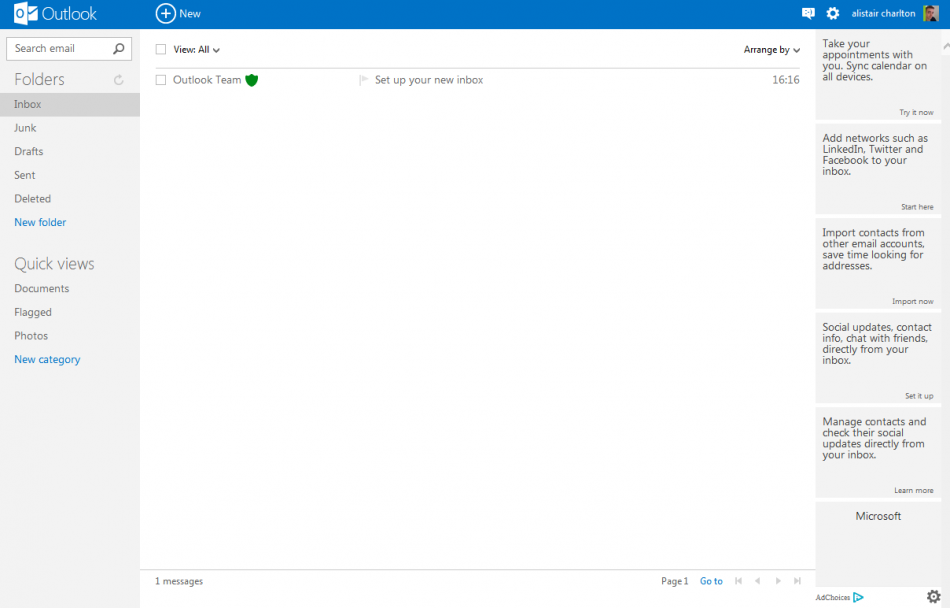Click the Outlook Team sender name
950x608 pixels.
click(x=207, y=80)
